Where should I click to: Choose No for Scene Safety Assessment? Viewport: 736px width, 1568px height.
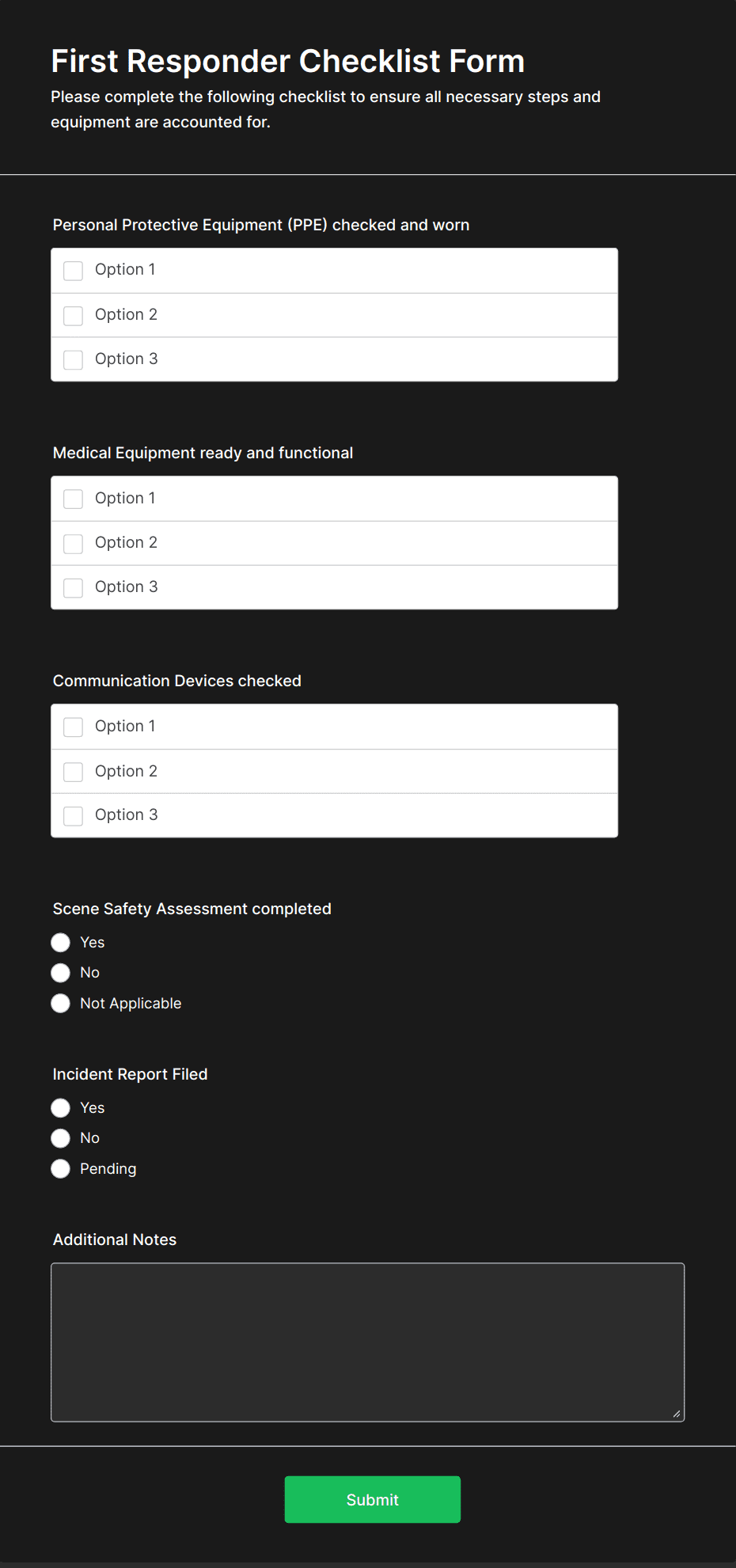(x=61, y=973)
